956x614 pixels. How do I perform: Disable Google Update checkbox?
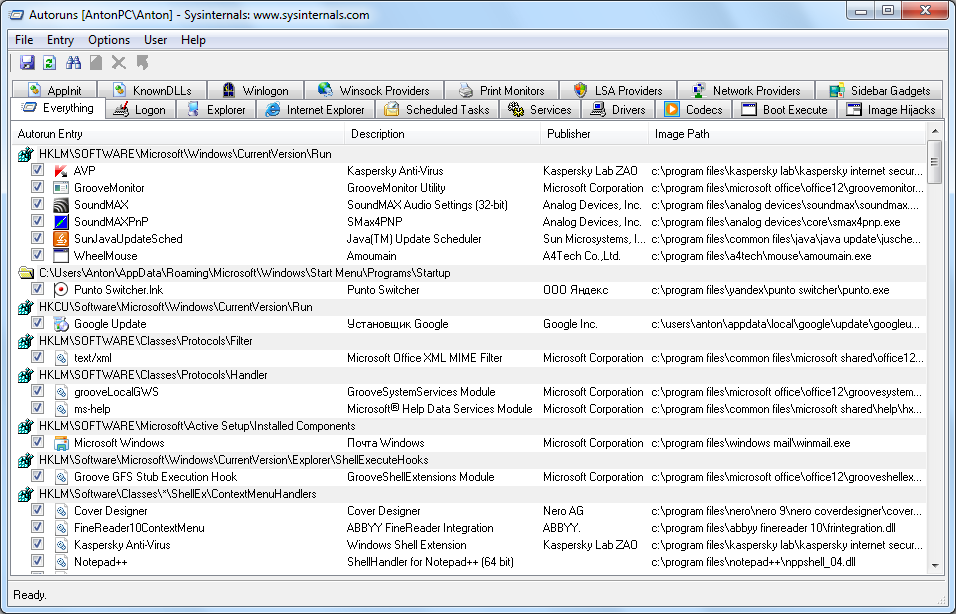(x=37, y=323)
